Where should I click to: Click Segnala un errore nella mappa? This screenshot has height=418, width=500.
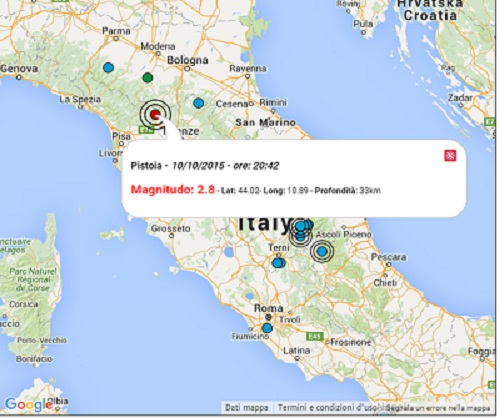tap(439, 408)
